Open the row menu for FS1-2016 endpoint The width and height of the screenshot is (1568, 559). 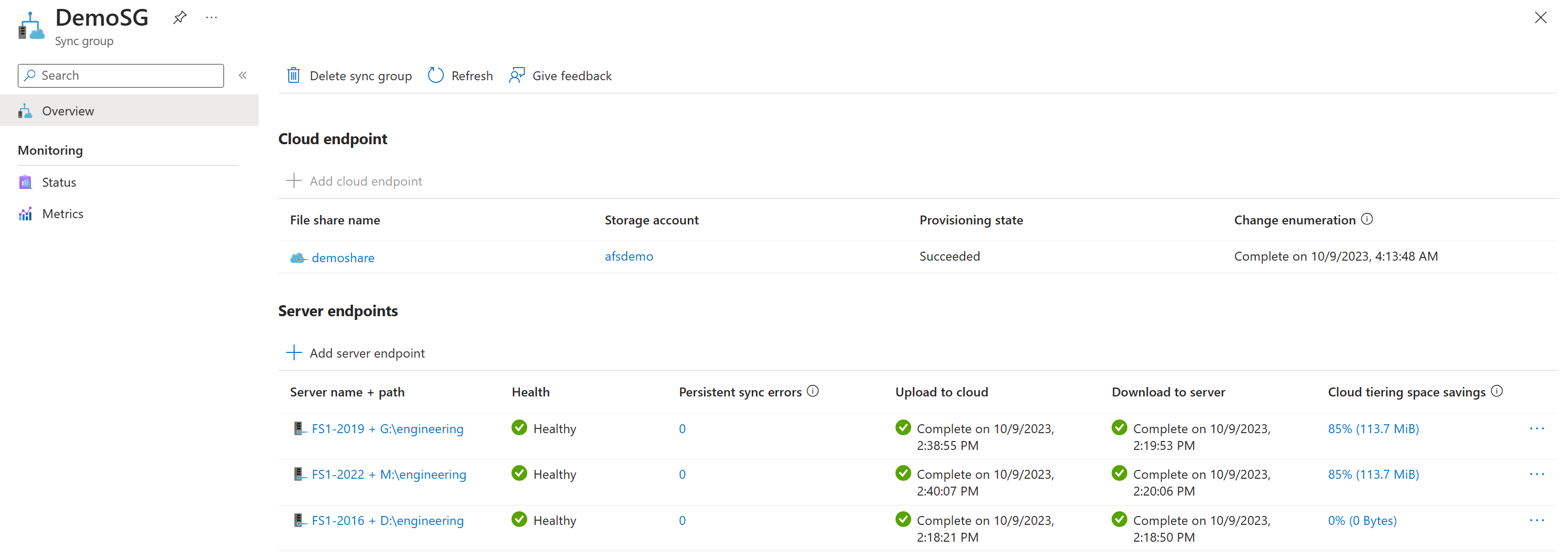(x=1538, y=520)
